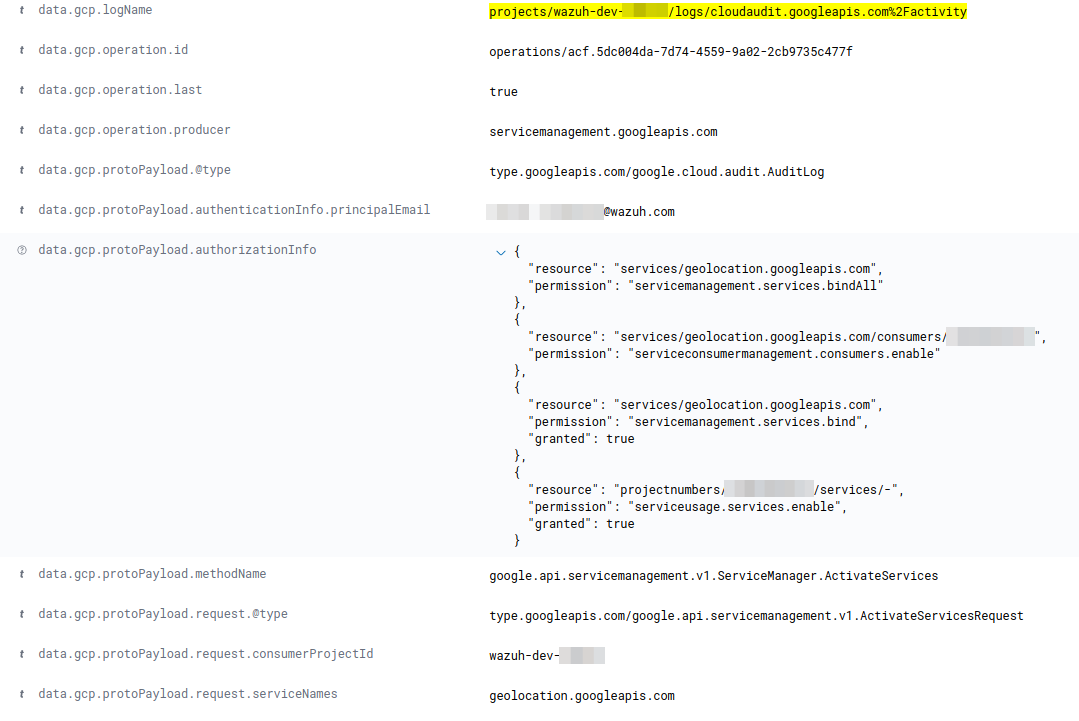Select the protoPayload.methodName field name
Image resolution: width=1079 pixels, height=721 pixels.
tap(152, 574)
